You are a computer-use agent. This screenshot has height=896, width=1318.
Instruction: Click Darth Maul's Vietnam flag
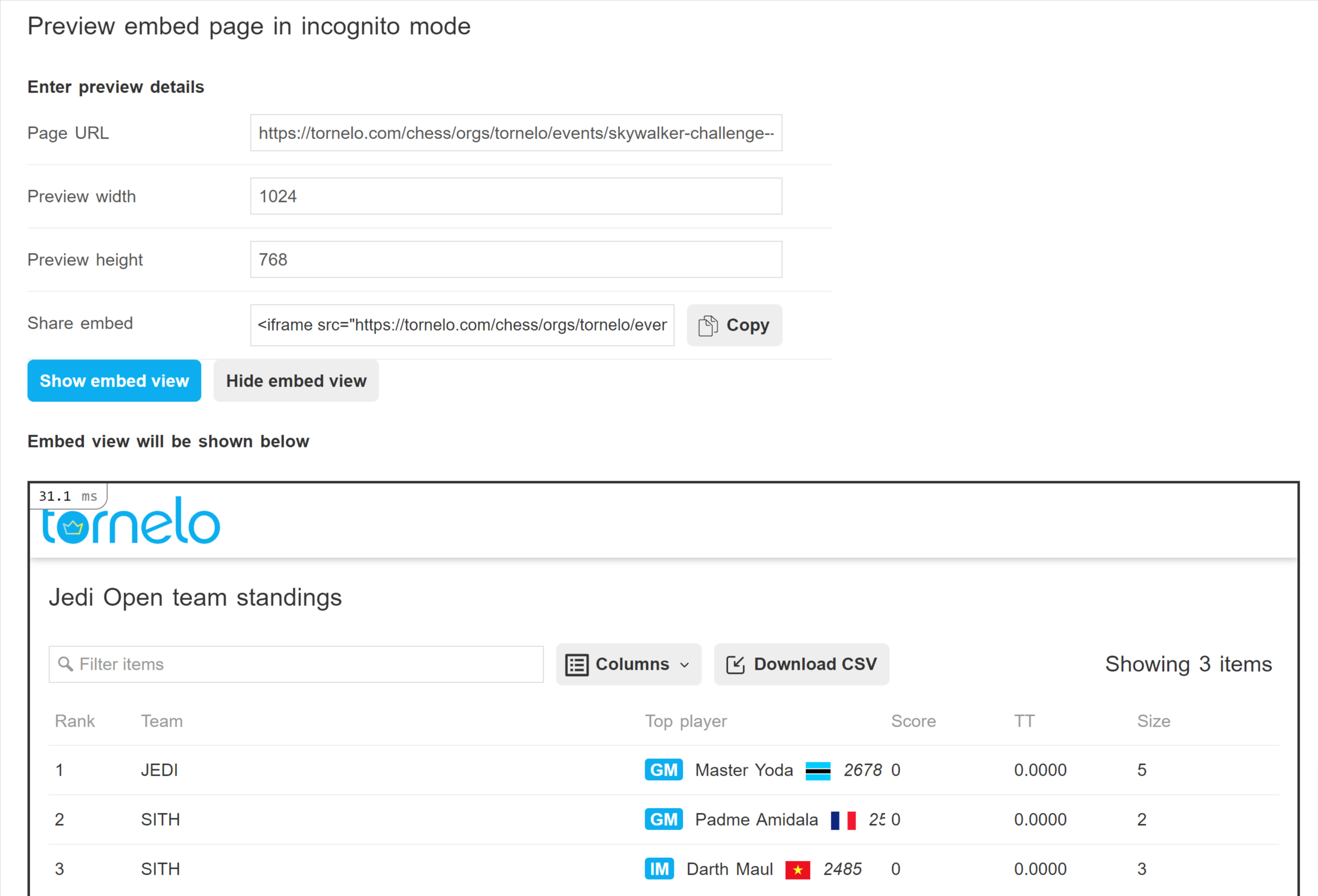click(x=797, y=869)
